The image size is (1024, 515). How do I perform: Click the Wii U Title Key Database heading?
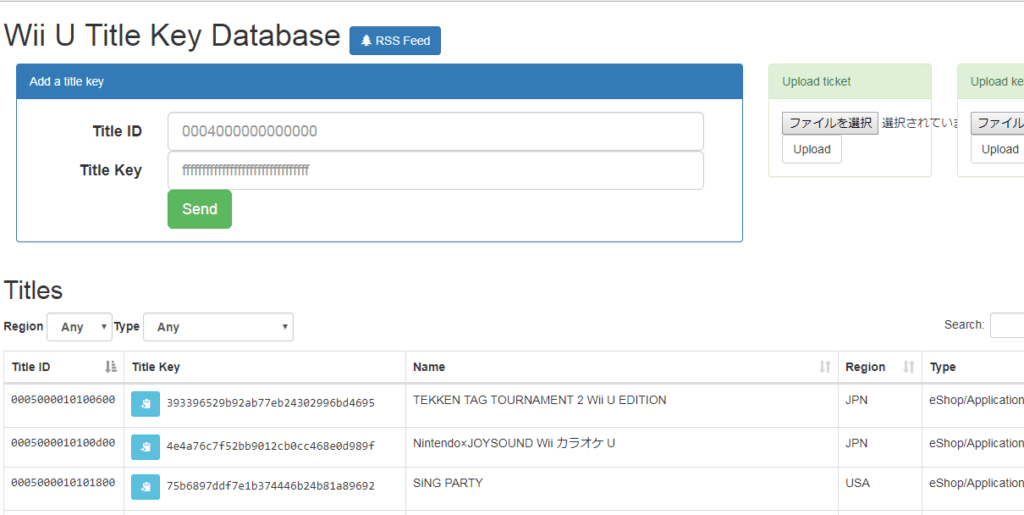(x=172, y=36)
